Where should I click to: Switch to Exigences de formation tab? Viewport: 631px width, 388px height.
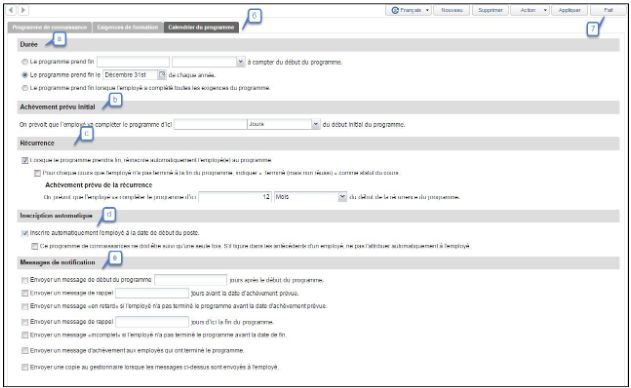coord(128,27)
